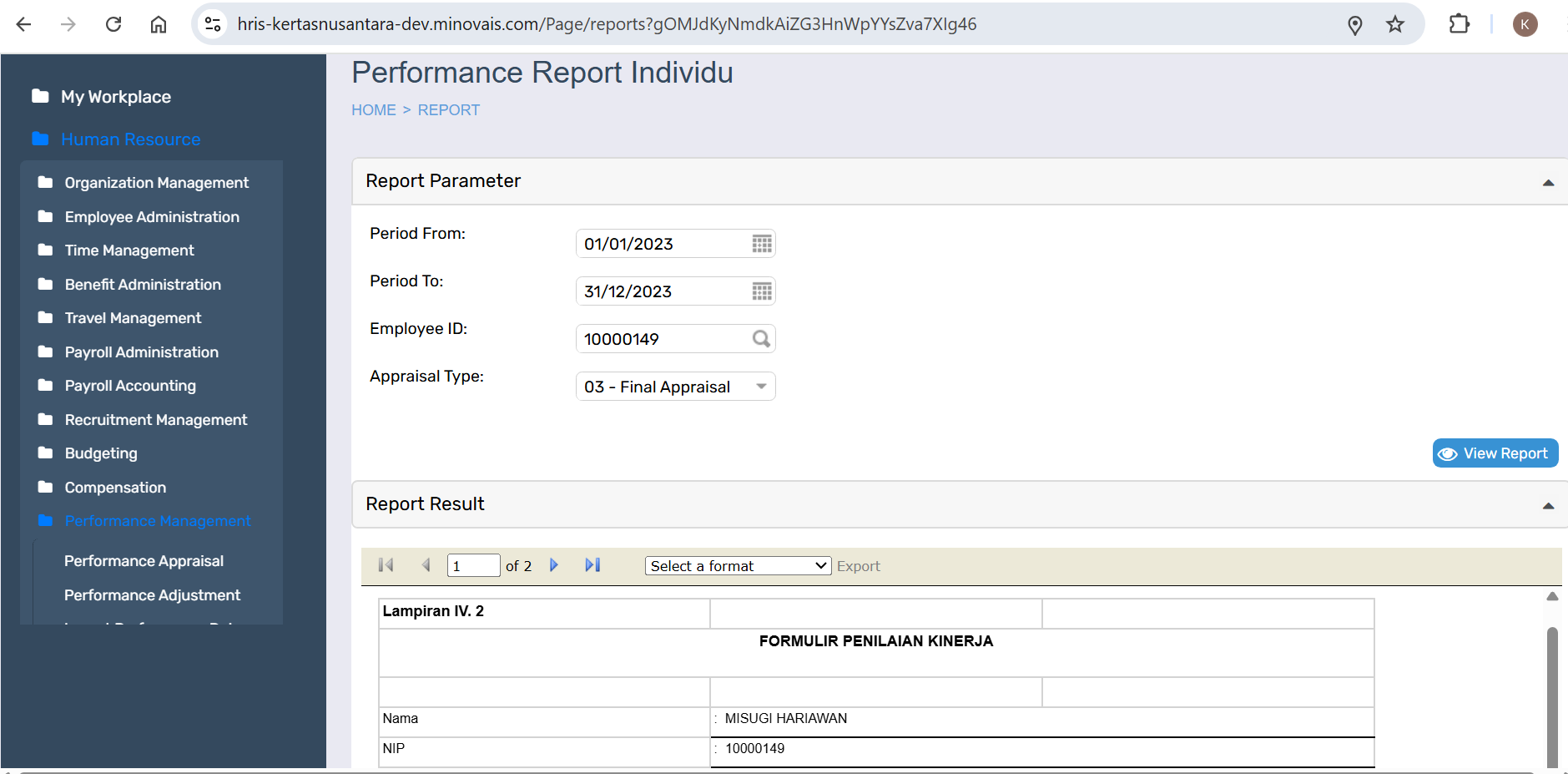Viewport: 1568px width, 774px height.
Task: Follow the HOME breadcrumb link
Action: [x=373, y=110]
